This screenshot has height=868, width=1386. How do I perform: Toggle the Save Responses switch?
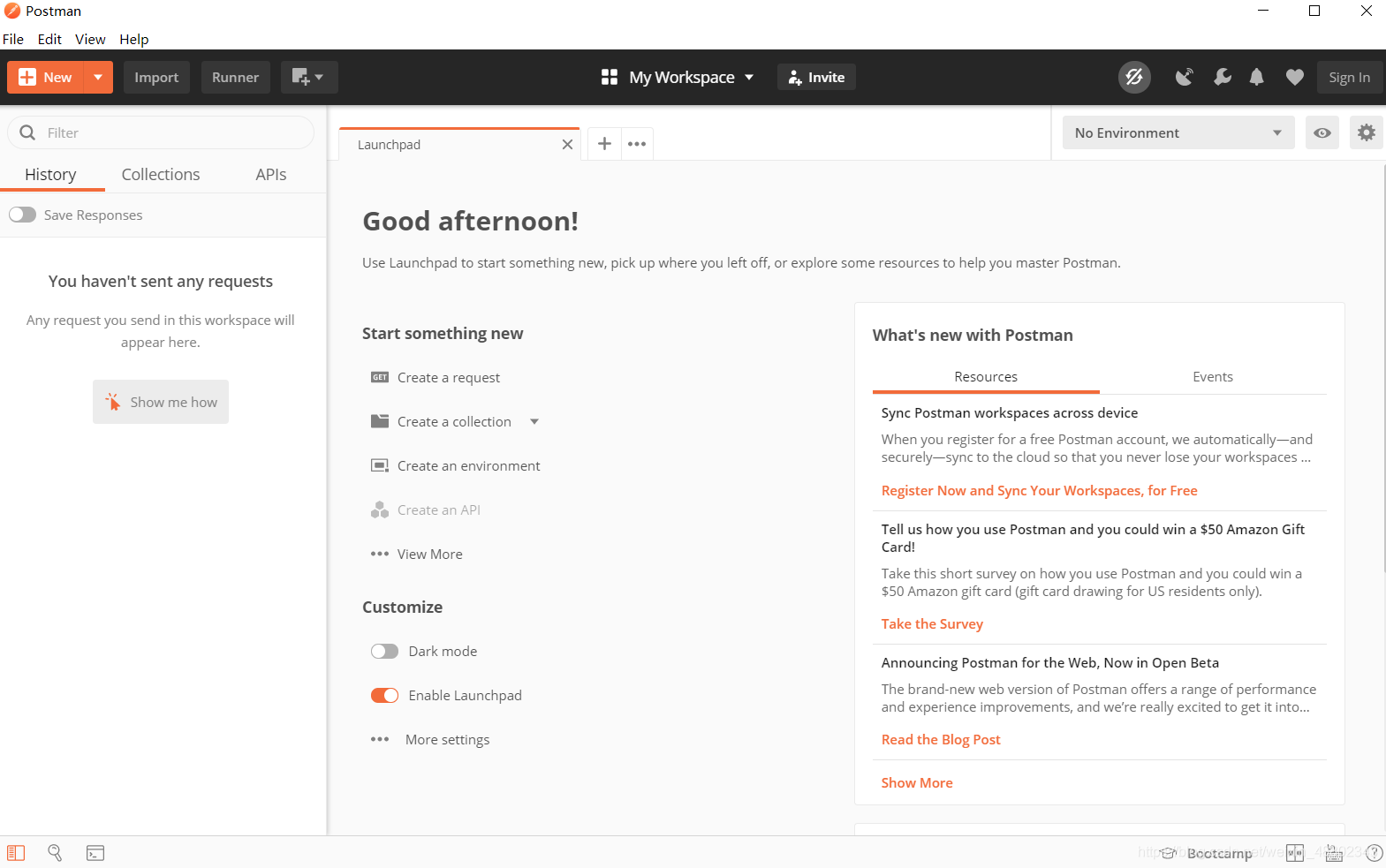pos(22,215)
